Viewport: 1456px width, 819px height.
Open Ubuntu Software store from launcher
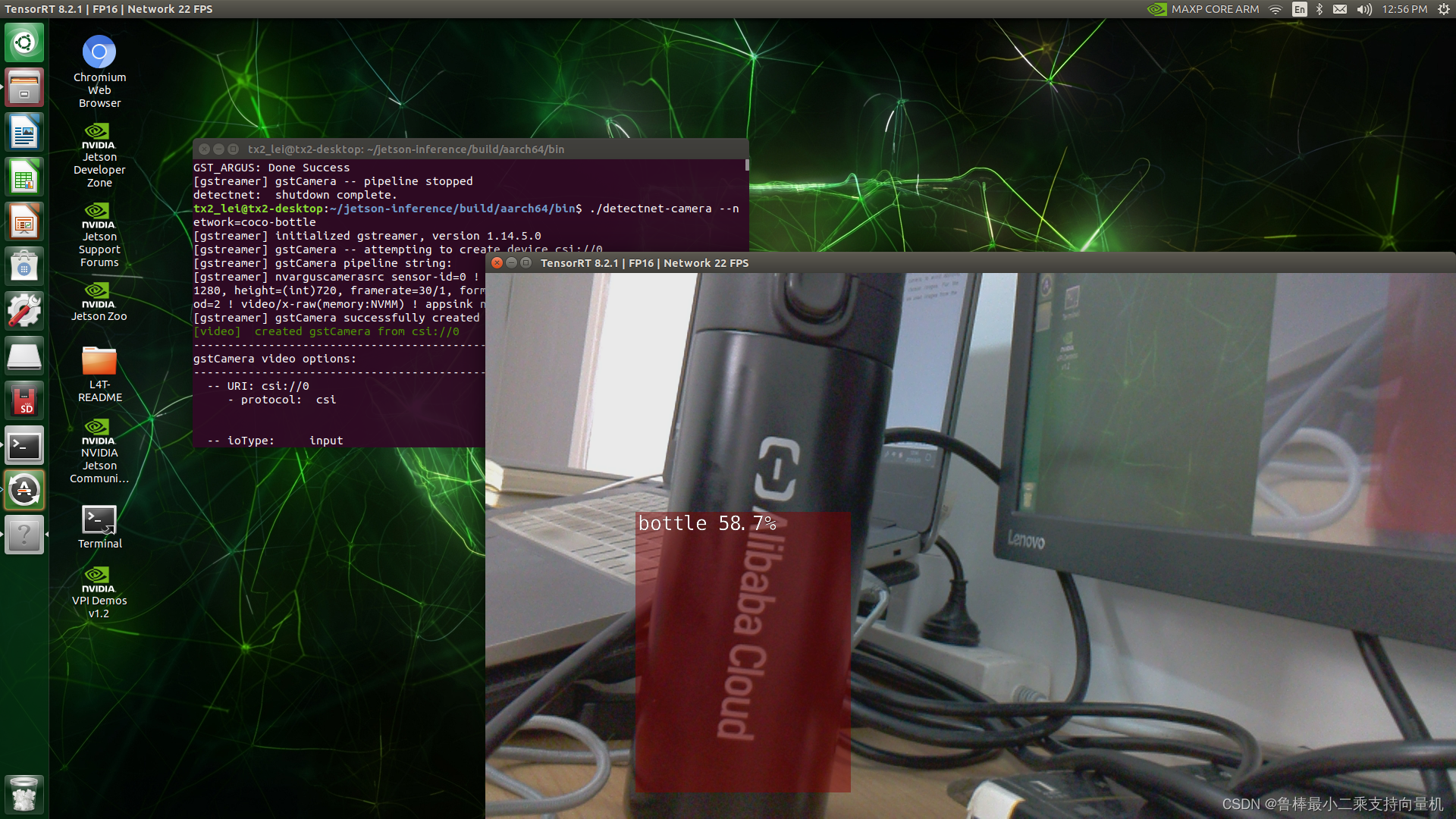[x=24, y=266]
